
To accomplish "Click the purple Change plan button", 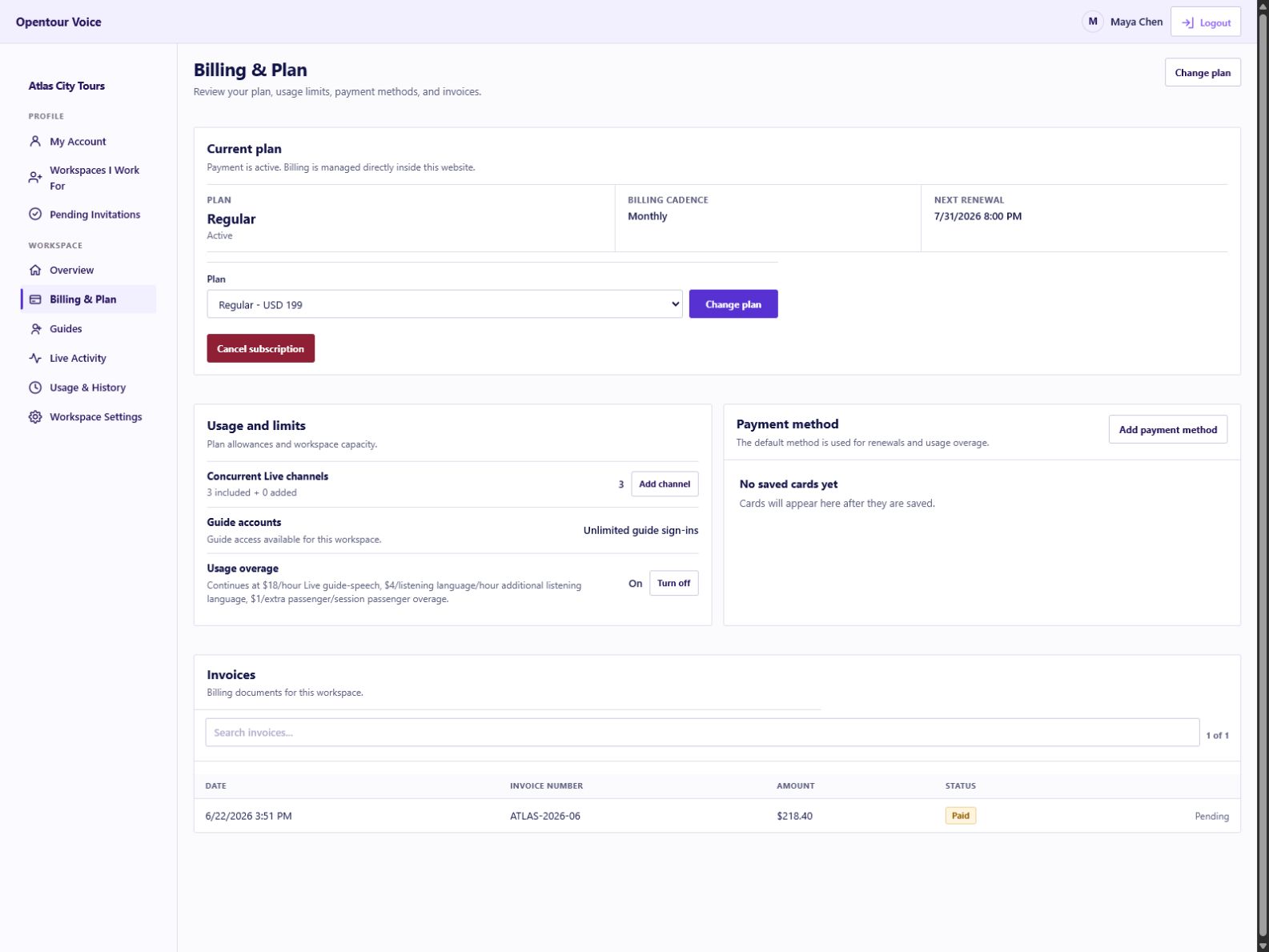I will pos(733,304).
